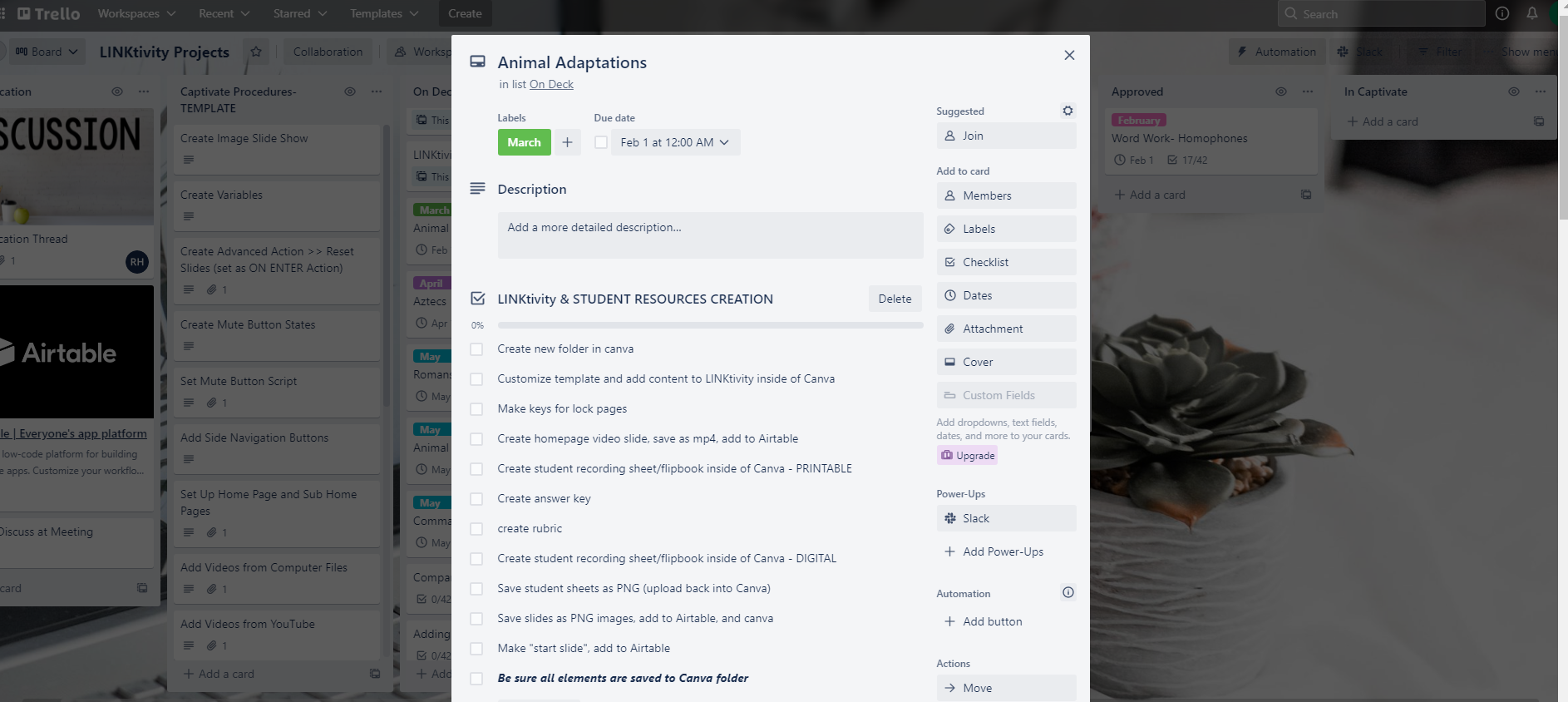Watch toggle eye on Captivate Procedures list
This screenshot has width=1568, height=702.
(x=350, y=91)
